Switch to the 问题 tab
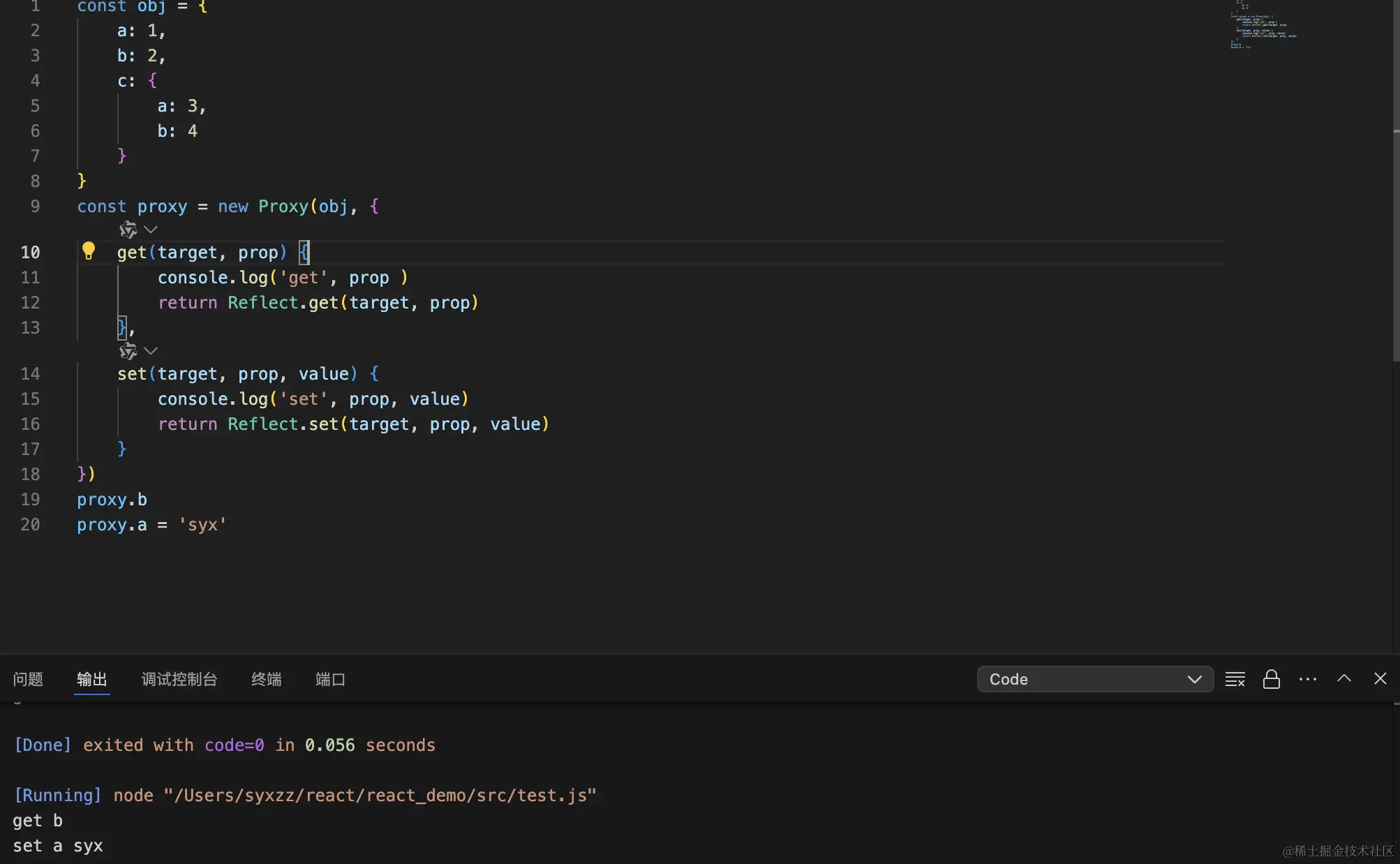This screenshot has height=864, width=1400. (28, 679)
